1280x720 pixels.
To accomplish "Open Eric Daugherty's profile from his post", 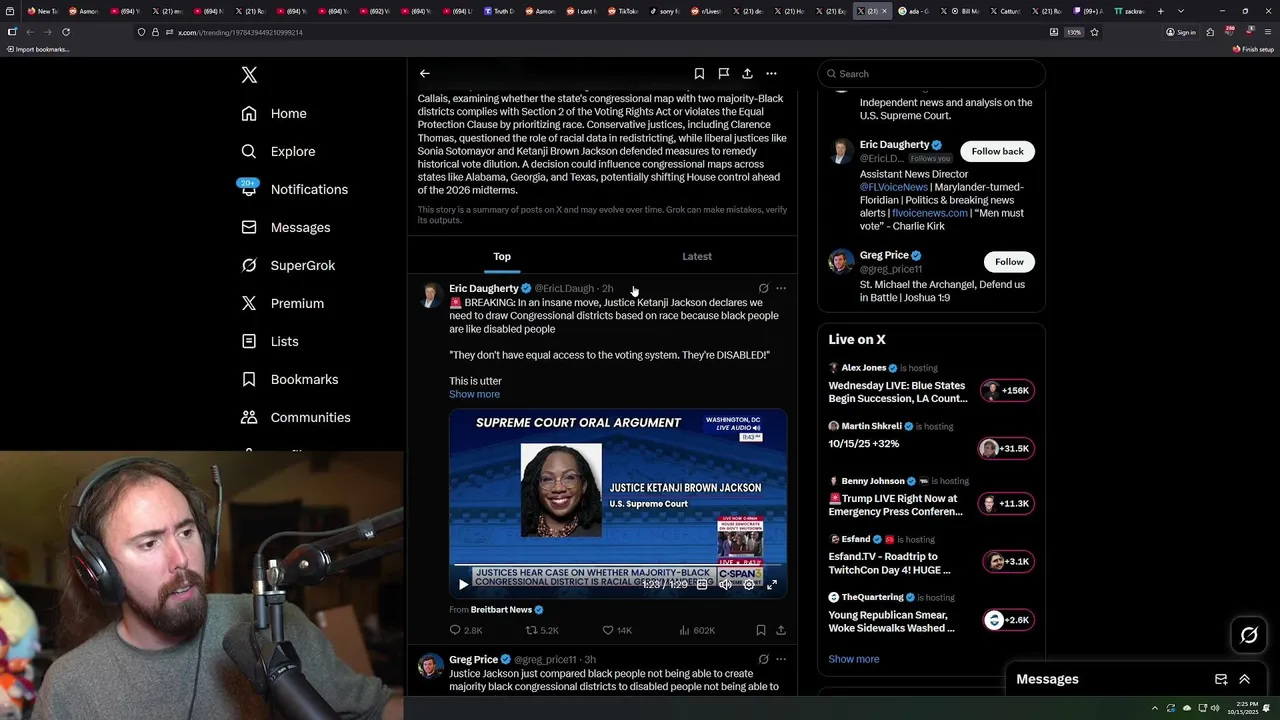I will click(484, 288).
